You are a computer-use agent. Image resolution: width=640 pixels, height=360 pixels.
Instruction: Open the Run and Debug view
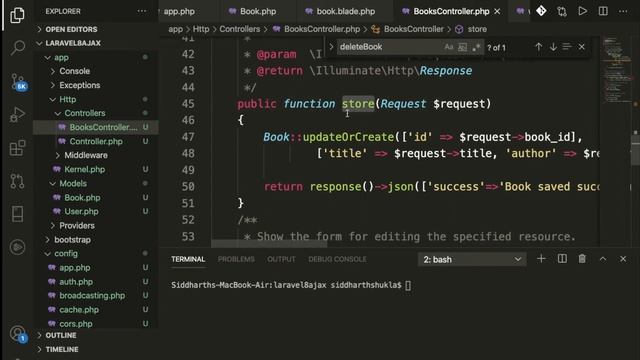[17, 114]
